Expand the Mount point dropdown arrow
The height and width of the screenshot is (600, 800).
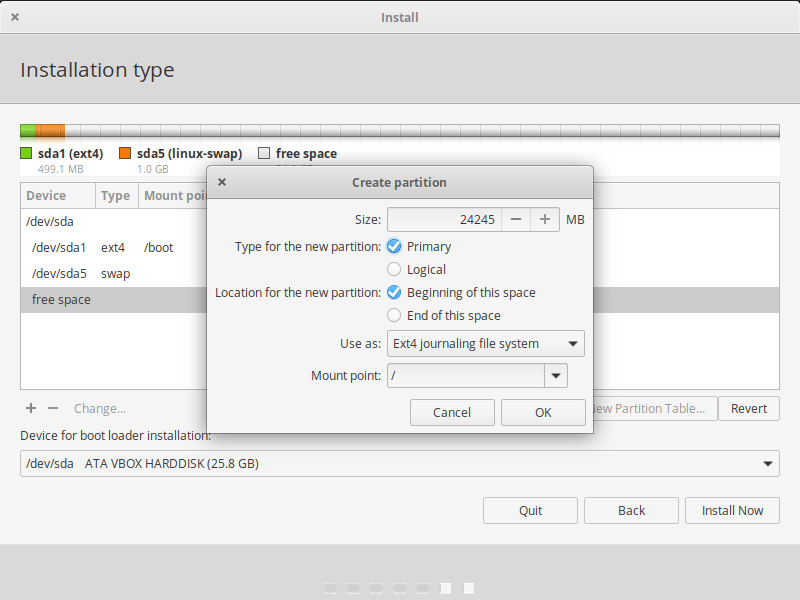pyautogui.click(x=556, y=375)
